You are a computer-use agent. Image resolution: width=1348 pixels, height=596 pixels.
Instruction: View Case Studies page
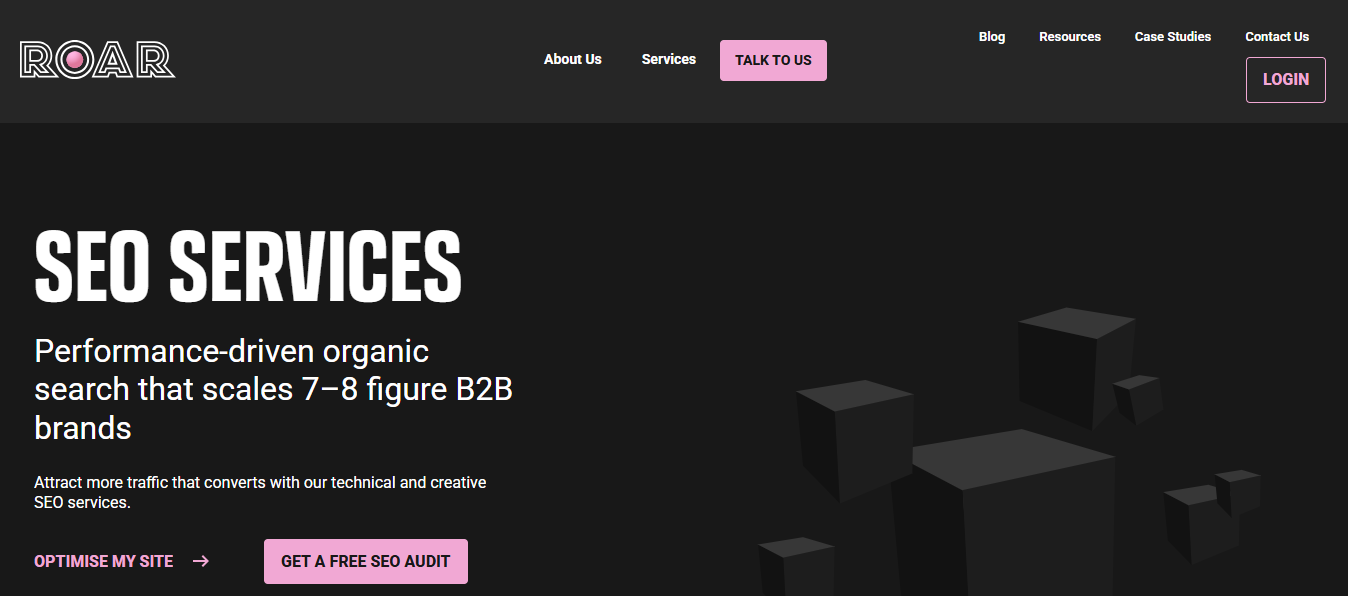(1173, 37)
